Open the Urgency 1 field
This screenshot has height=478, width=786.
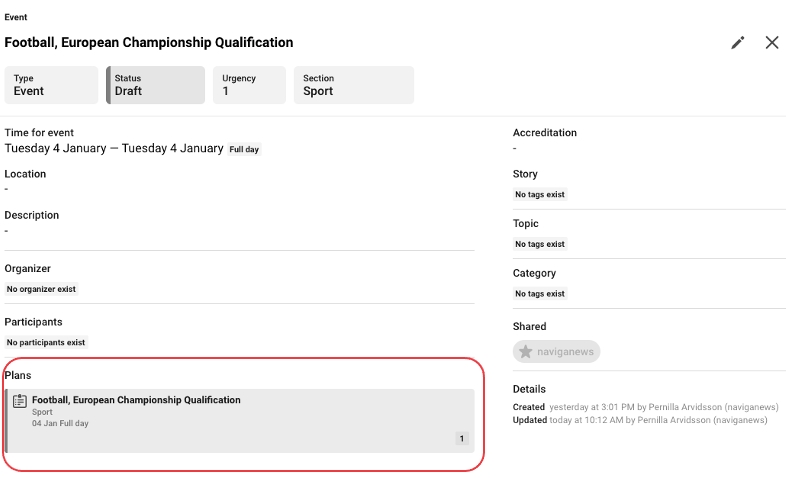249,85
